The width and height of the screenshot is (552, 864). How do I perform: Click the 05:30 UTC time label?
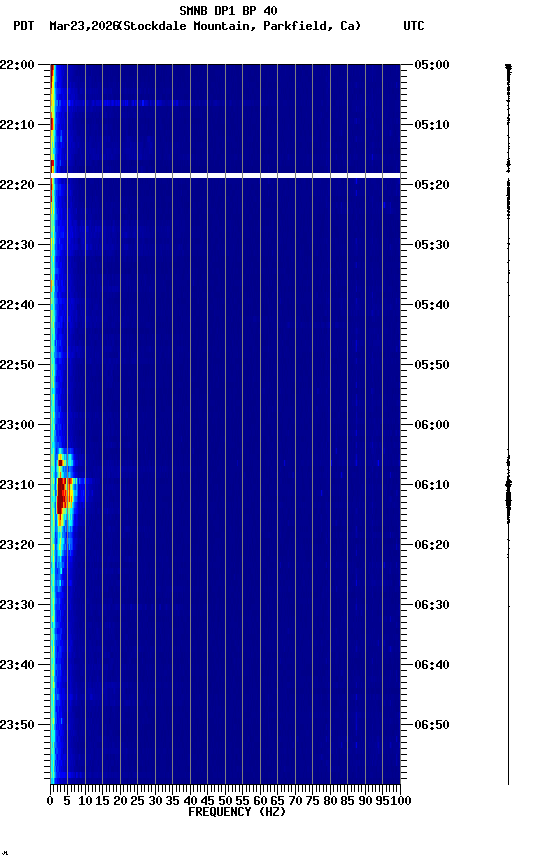(x=432, y=245)
